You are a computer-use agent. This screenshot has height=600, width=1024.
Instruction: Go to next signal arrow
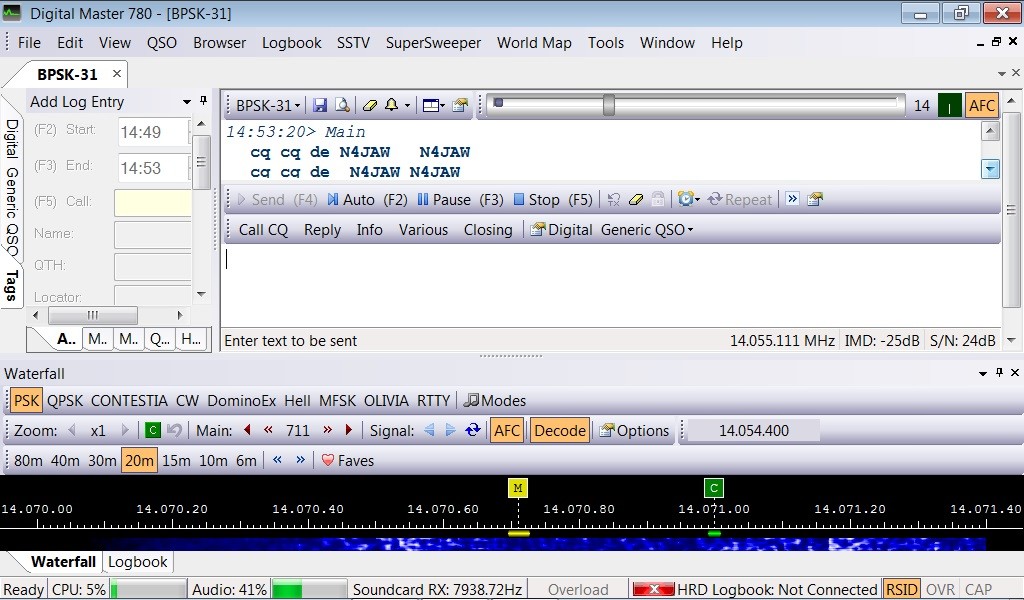pos(451,430)
